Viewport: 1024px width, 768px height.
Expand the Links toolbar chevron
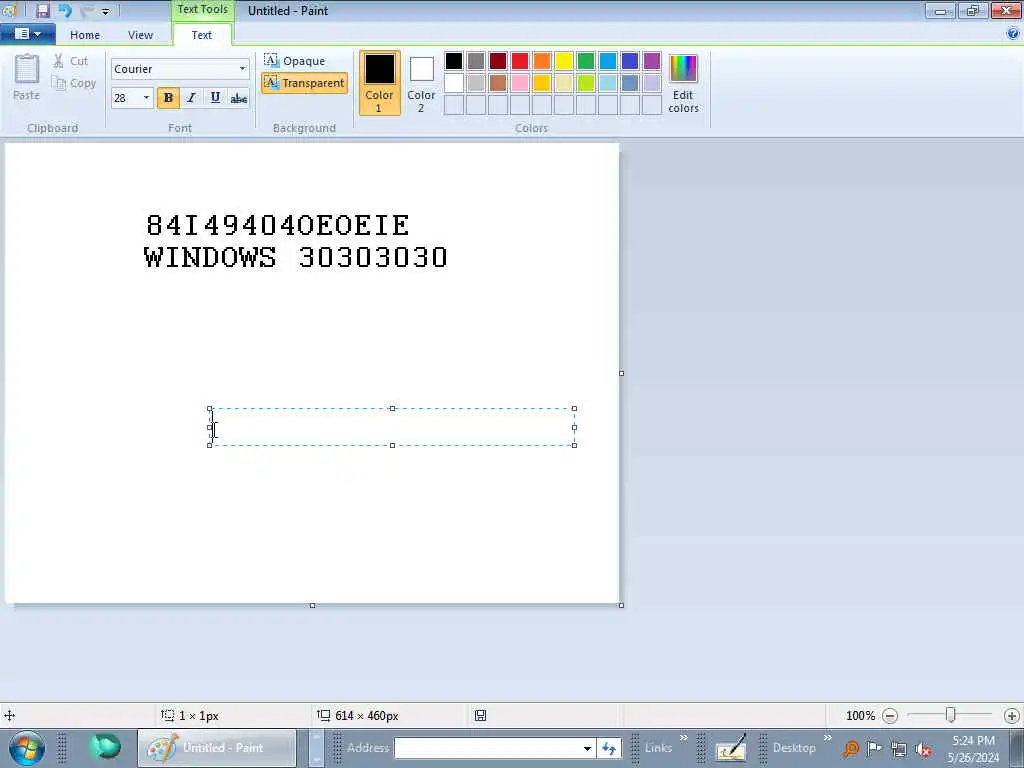click(x=684, y=738)
